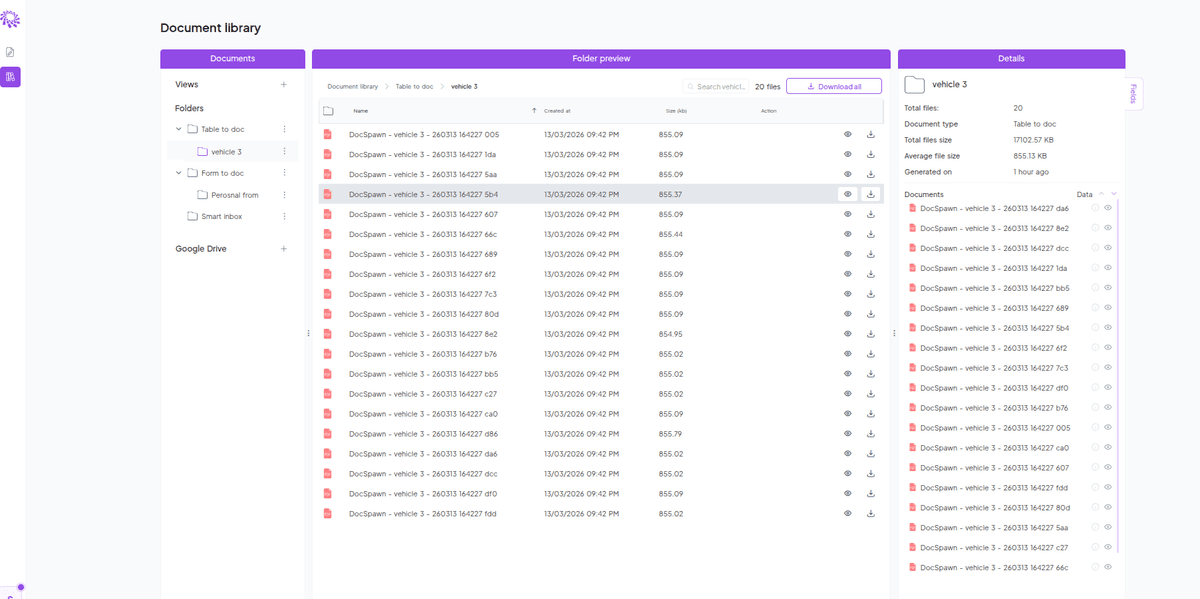Open the three-dot menu next to Smart inbox
The image size is (1200, 599).
pyautogui.click(x=284, y=215)
